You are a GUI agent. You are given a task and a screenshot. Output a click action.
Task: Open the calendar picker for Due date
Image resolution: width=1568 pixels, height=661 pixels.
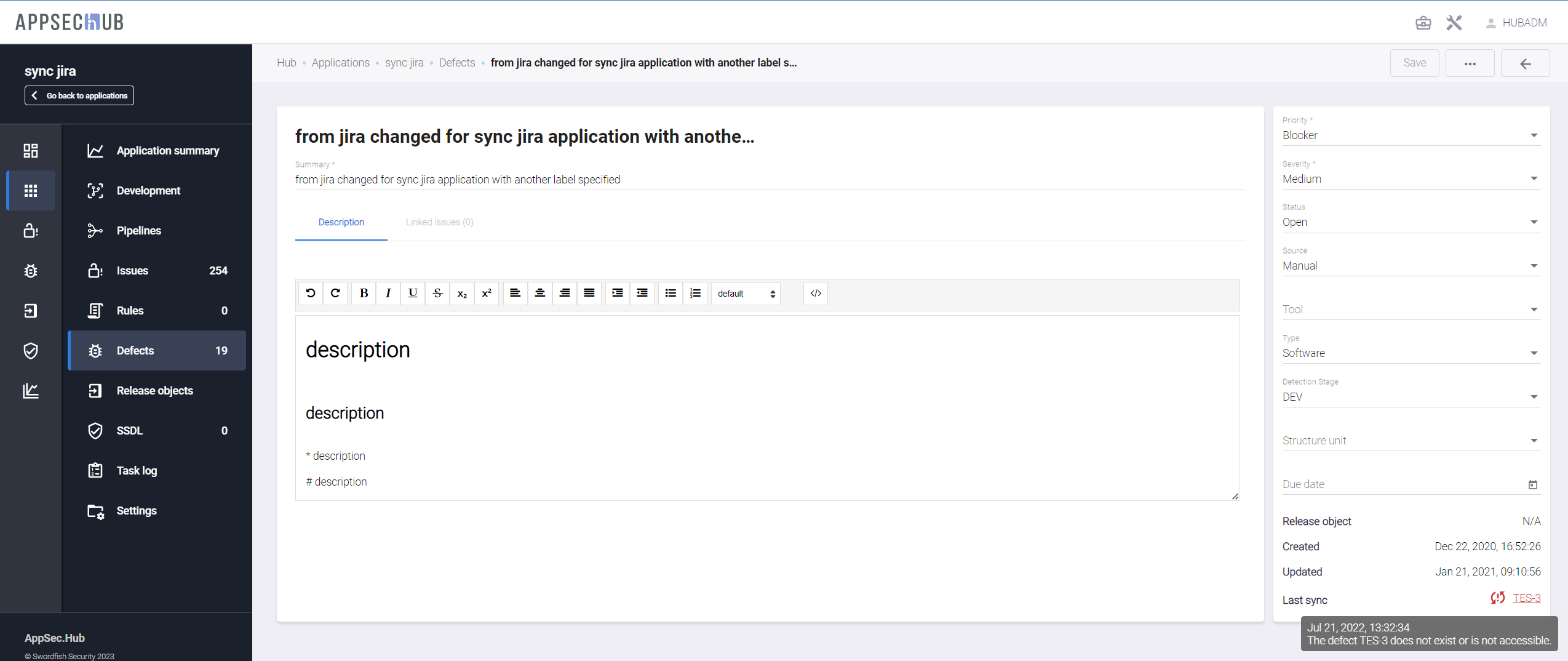[x=1532, y=484]
